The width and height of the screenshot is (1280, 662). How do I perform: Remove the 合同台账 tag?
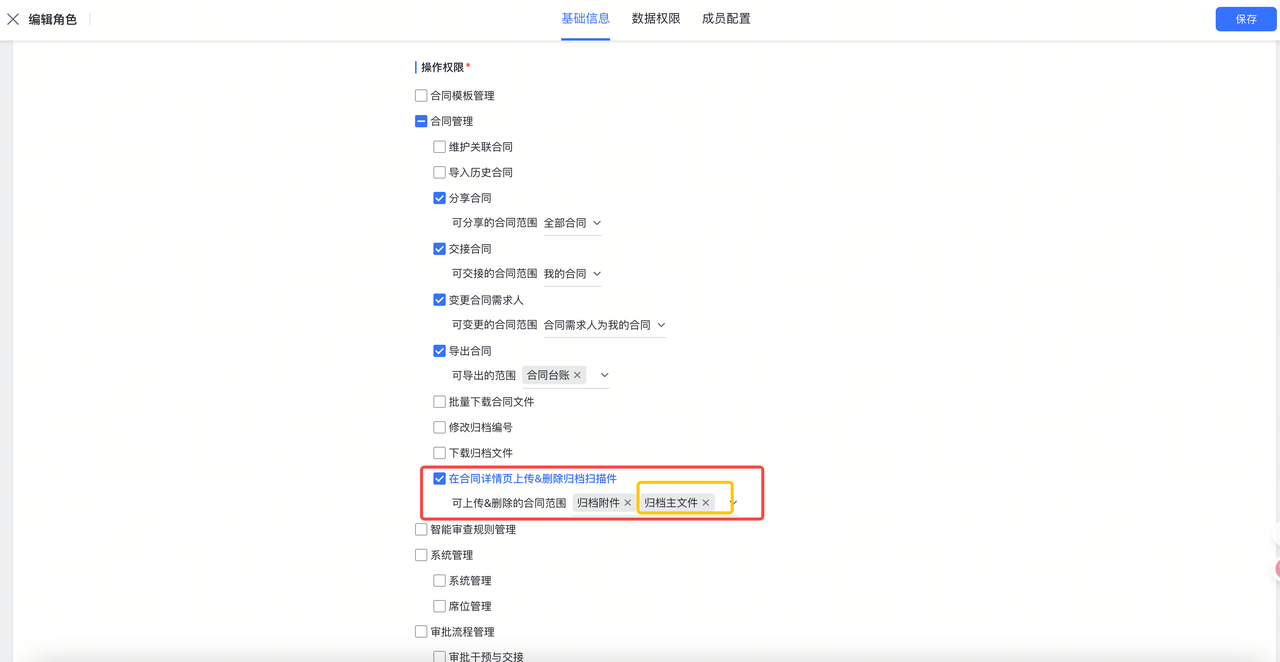(578, 375)
